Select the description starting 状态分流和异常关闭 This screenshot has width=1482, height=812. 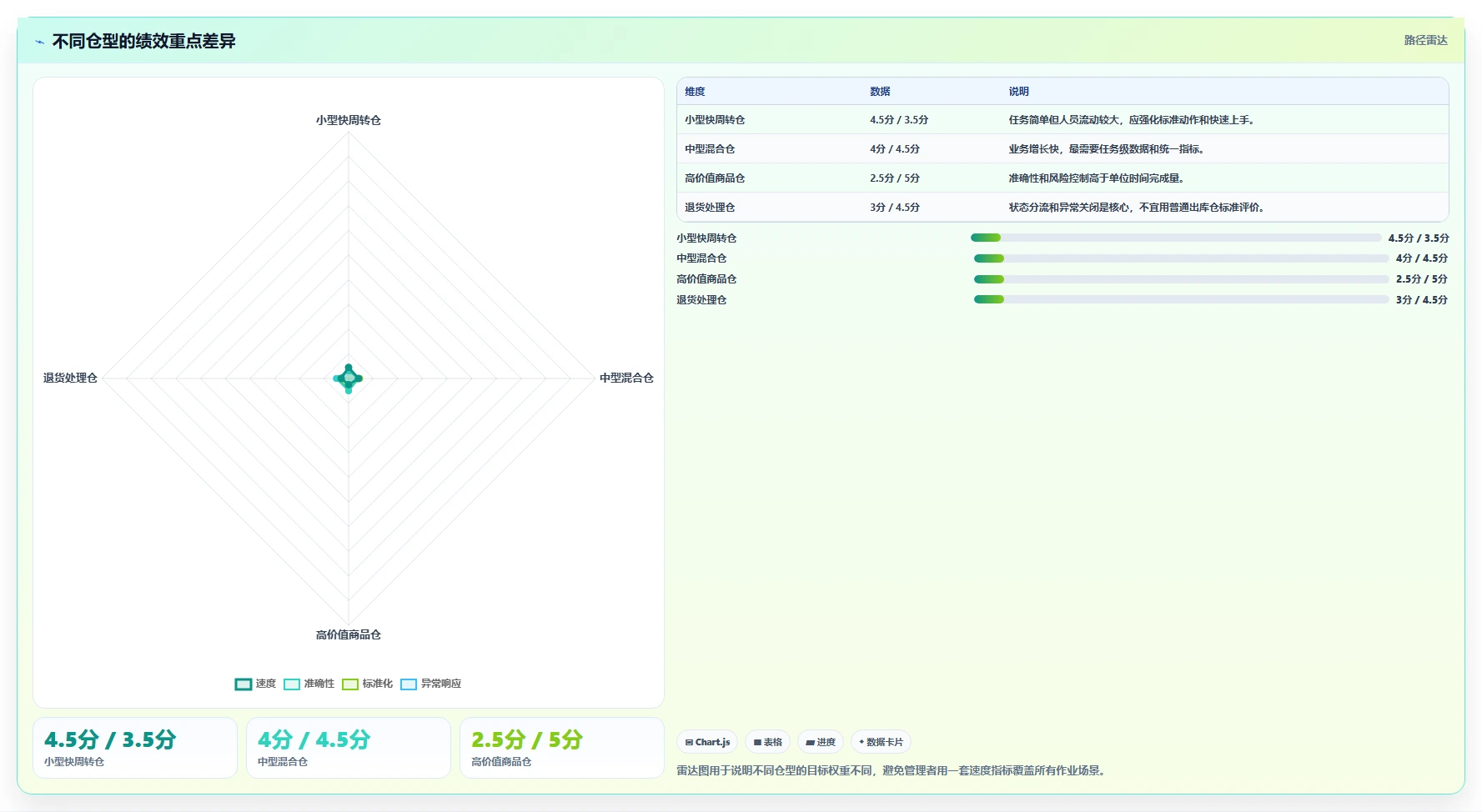pos(1138,208)
